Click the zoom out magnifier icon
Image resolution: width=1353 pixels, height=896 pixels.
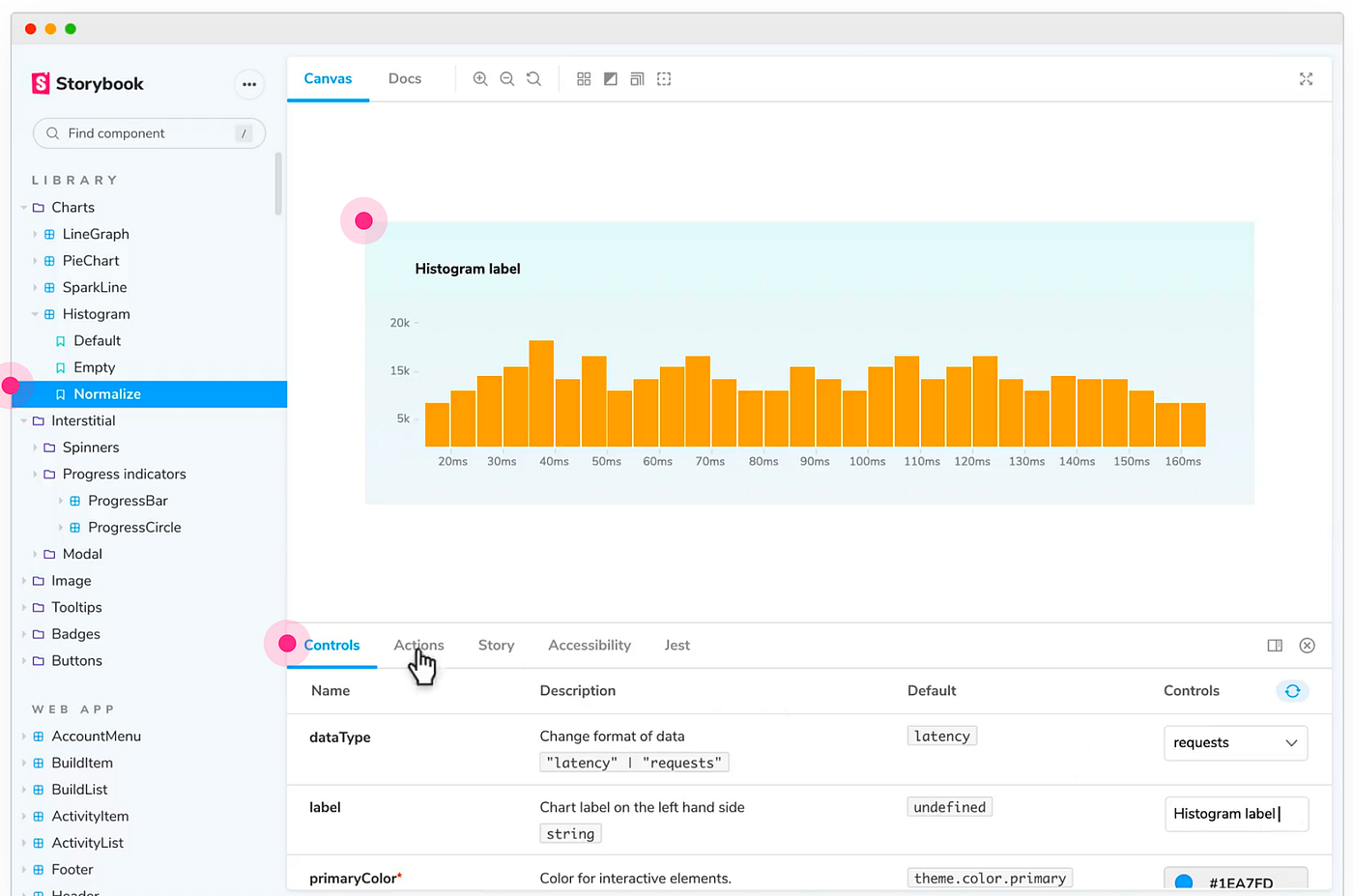coord(506,79)
